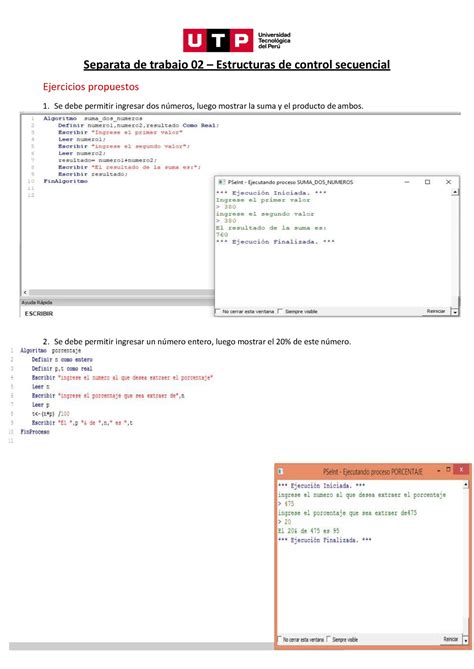Click the PORCENTAJE window title bar text

[x=372, y=471]
